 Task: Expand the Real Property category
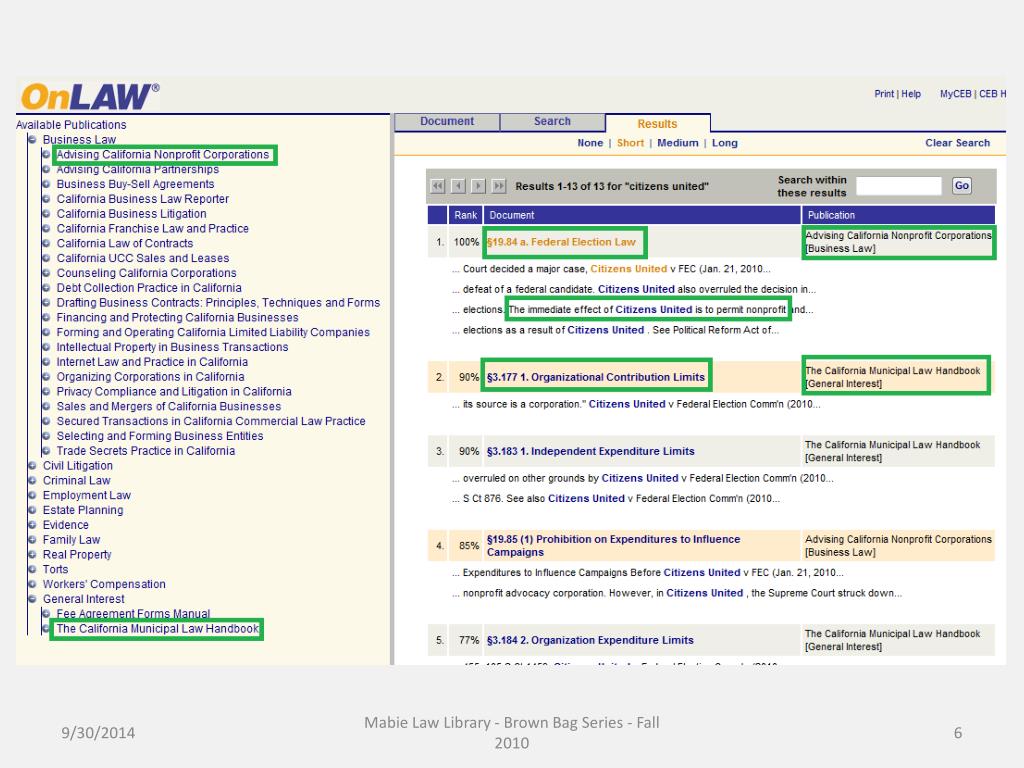click(32, 554)
